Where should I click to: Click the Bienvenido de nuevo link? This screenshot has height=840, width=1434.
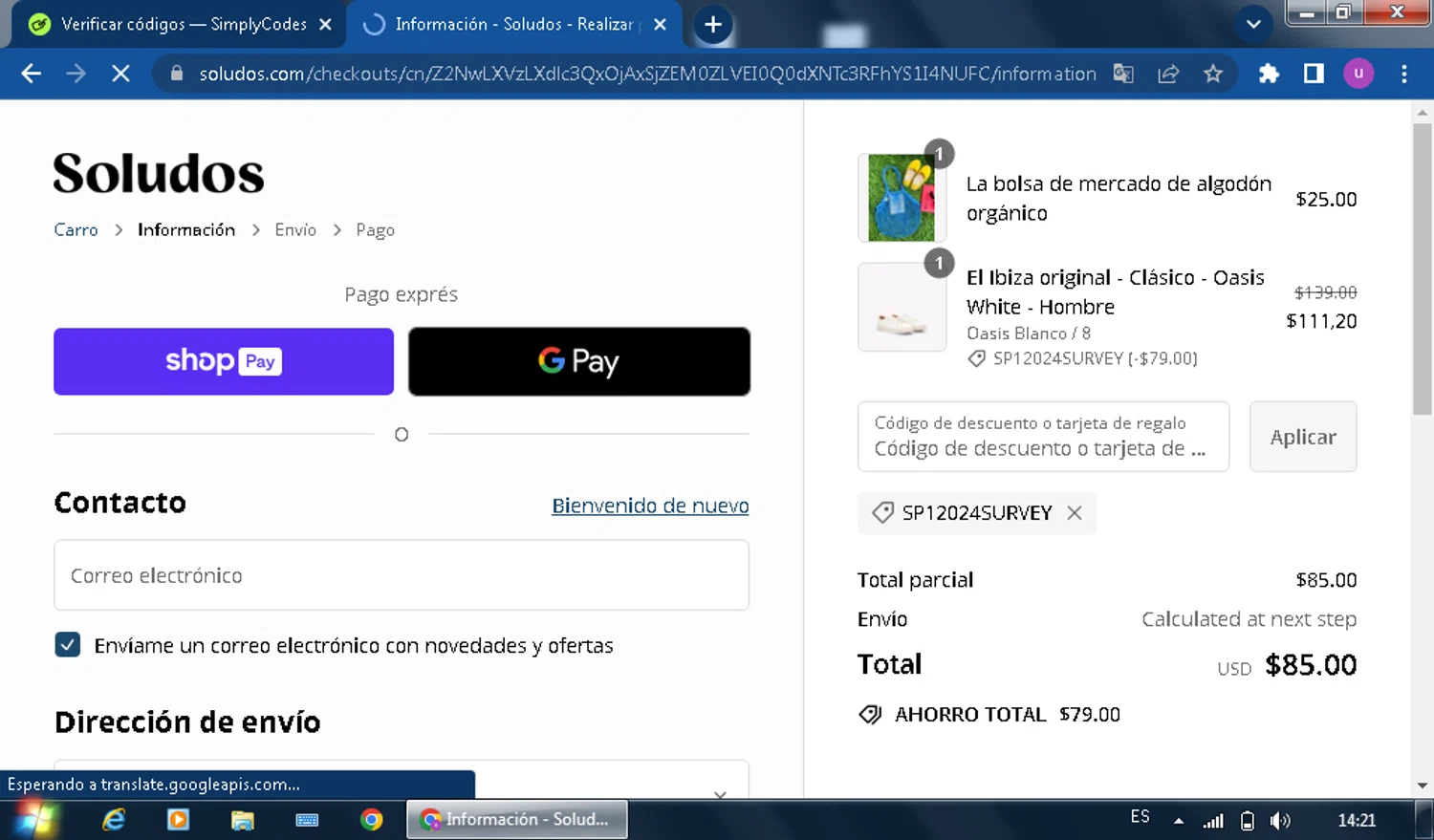[x=650, y=506]
